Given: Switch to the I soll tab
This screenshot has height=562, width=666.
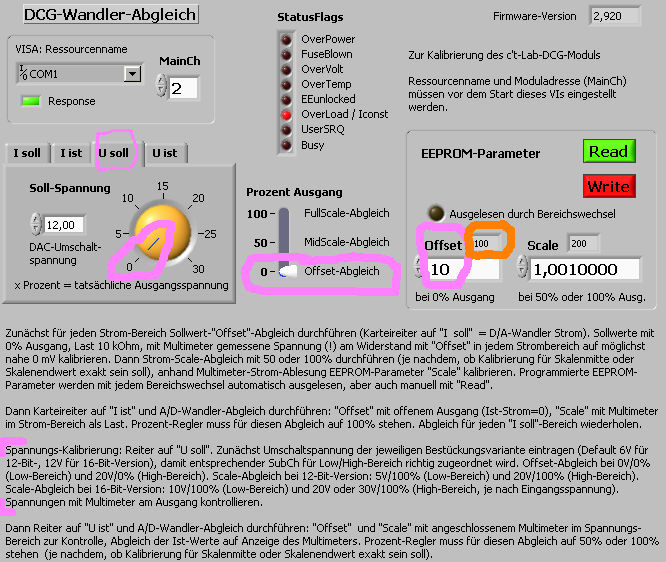Looking at the screenshot, I should tap(27, 153).
